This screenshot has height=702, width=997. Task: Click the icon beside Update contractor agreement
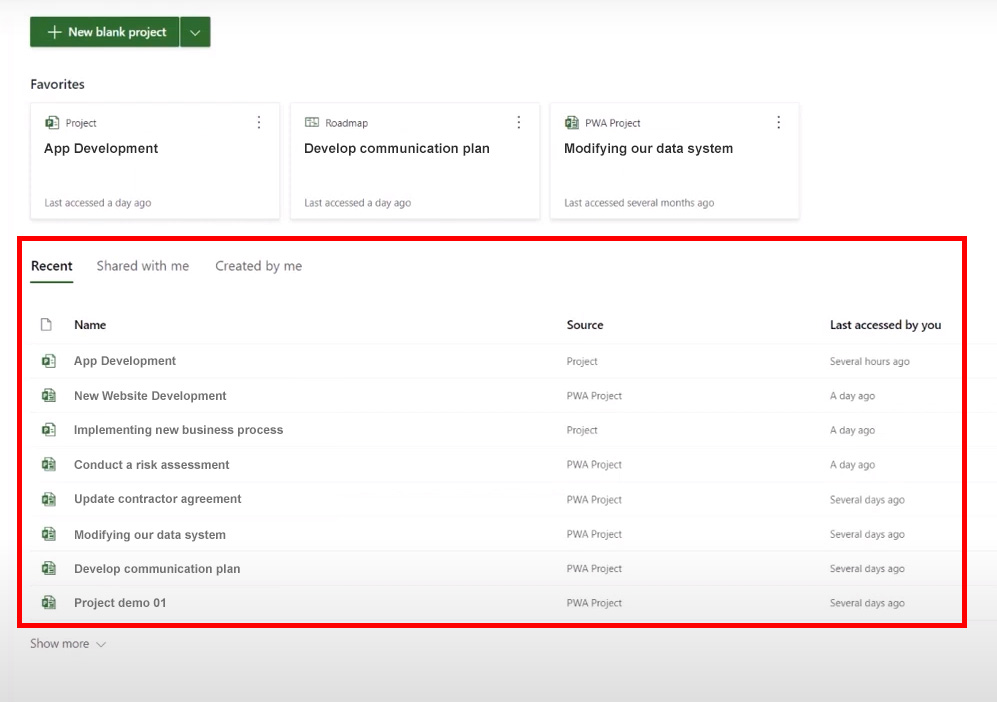[48, 499]
